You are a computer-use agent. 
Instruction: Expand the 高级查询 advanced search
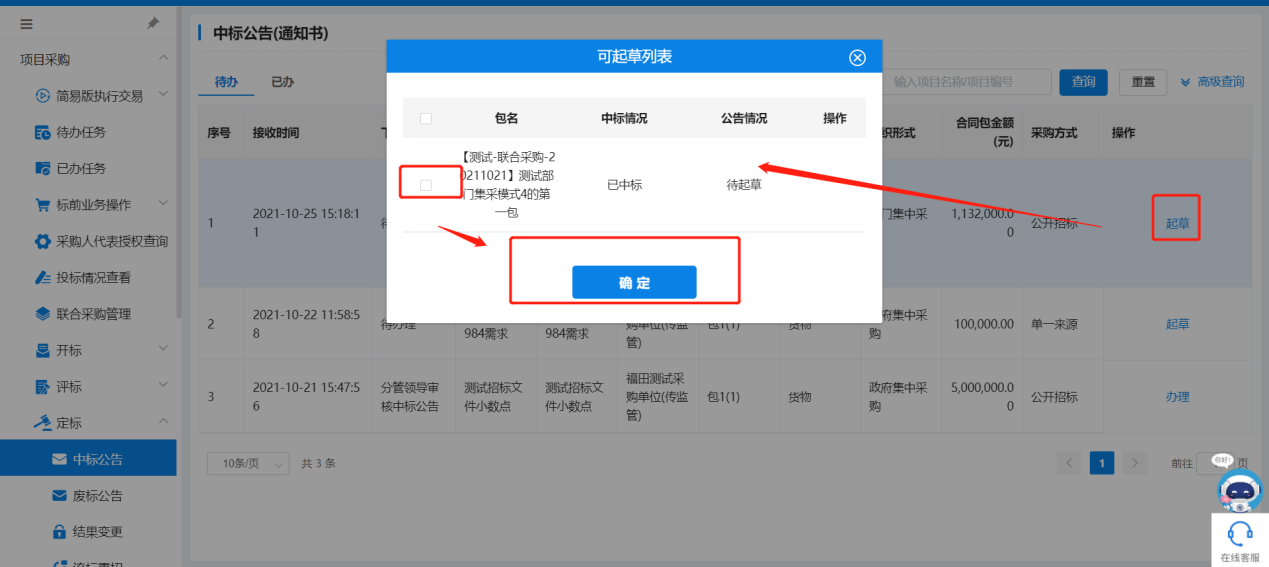click(x=1211, y=82)
